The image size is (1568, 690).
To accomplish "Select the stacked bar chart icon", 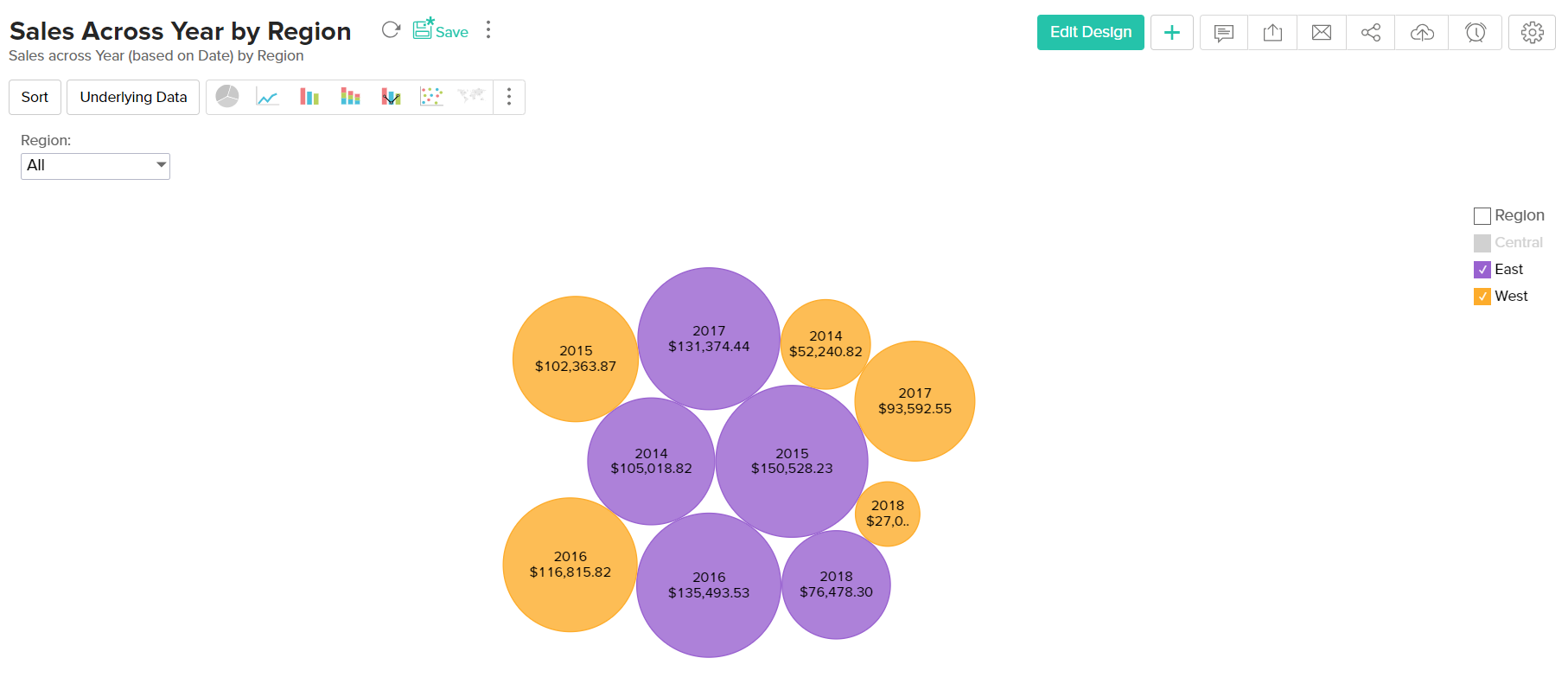I will tap(350, 97).
